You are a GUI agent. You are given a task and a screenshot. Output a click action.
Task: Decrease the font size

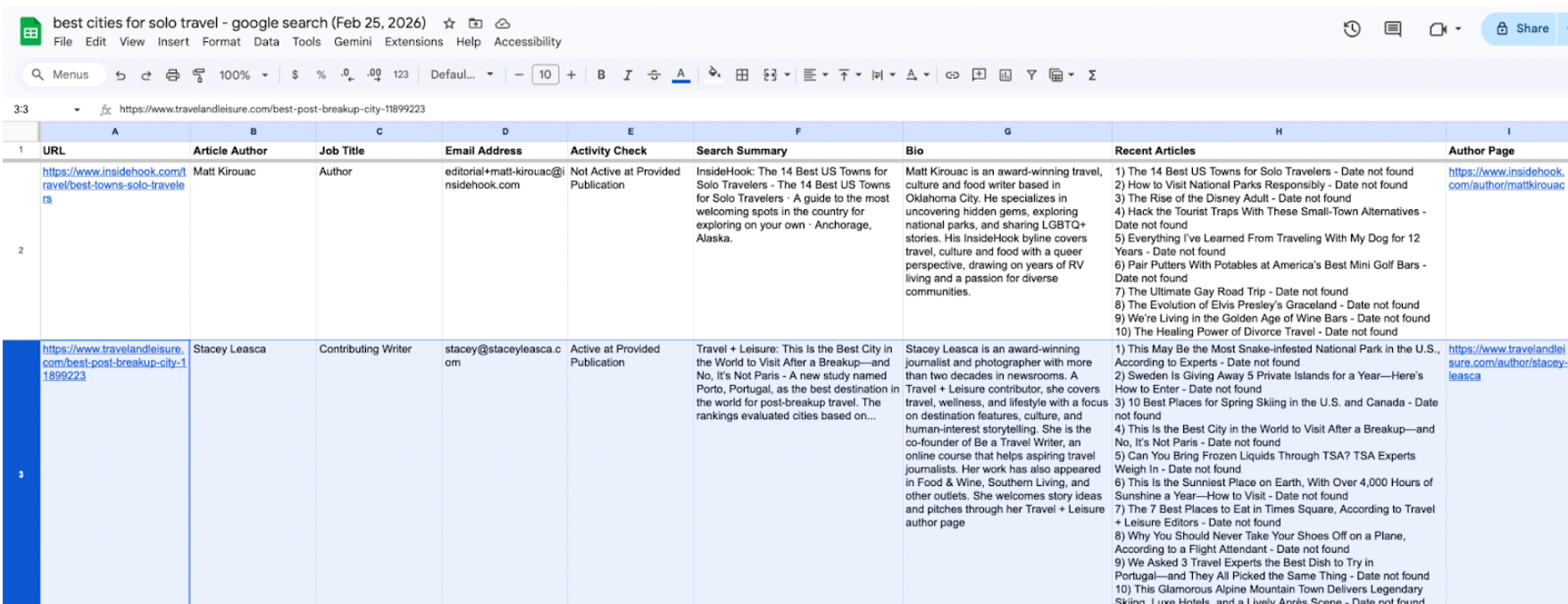tap(519, 75)
